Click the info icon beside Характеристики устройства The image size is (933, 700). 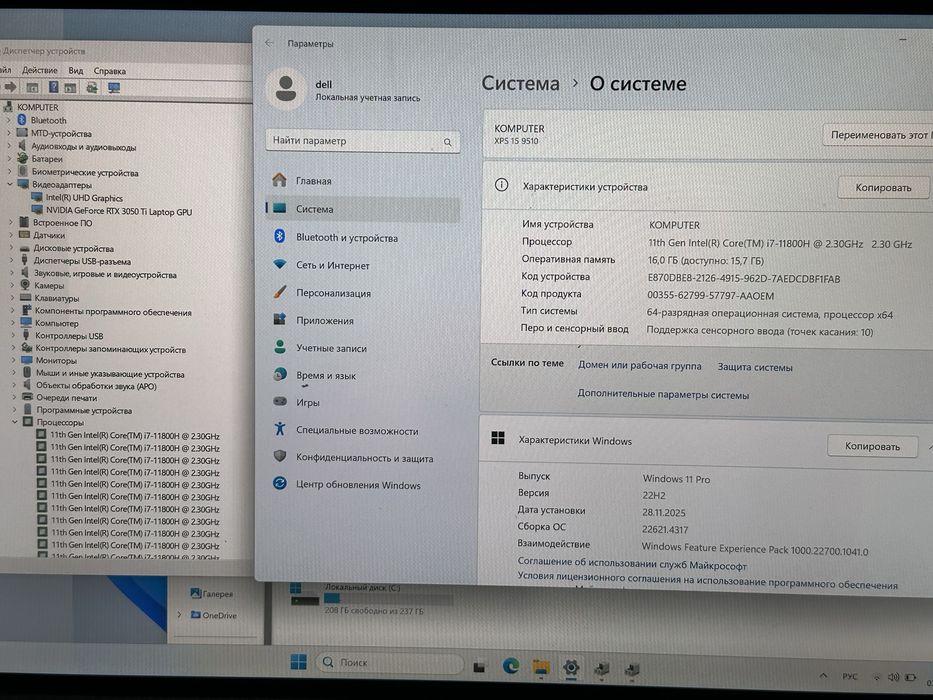coord(502,185)
